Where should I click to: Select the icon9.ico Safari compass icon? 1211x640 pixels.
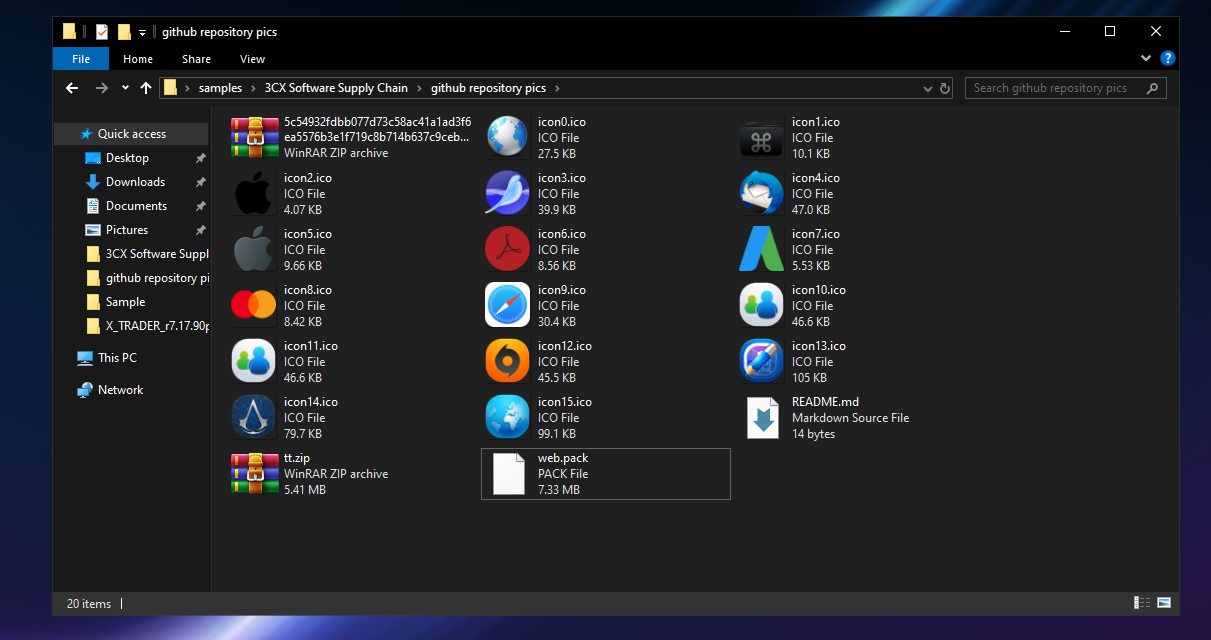pos(507,306)
